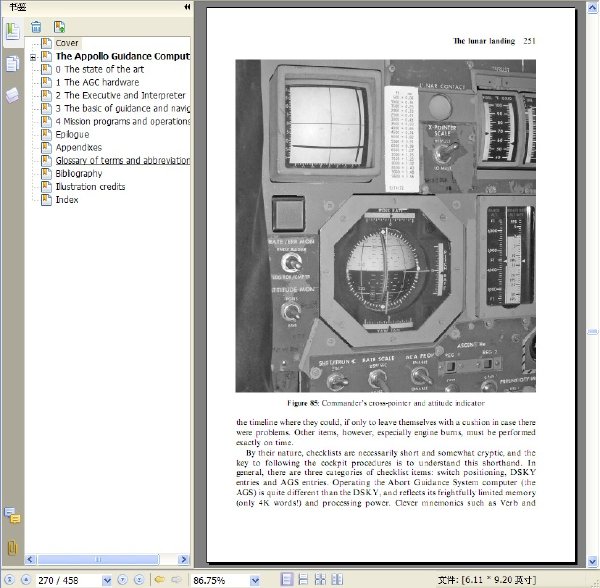Click file size status text

click(x=487, y=580)
